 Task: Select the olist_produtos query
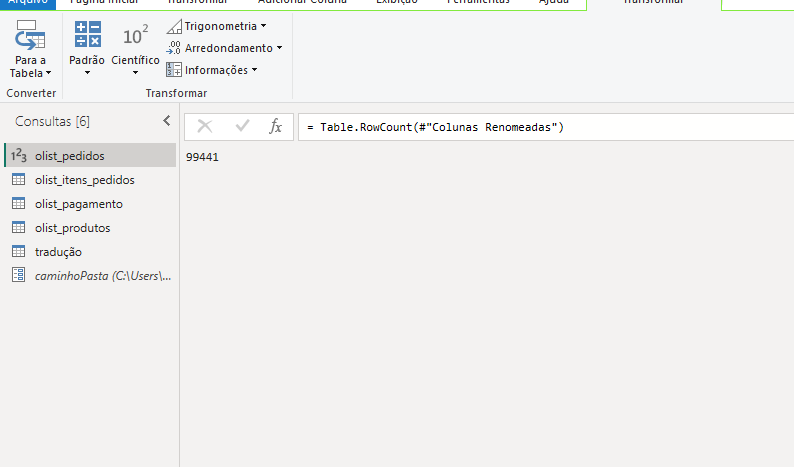(90, 228)
